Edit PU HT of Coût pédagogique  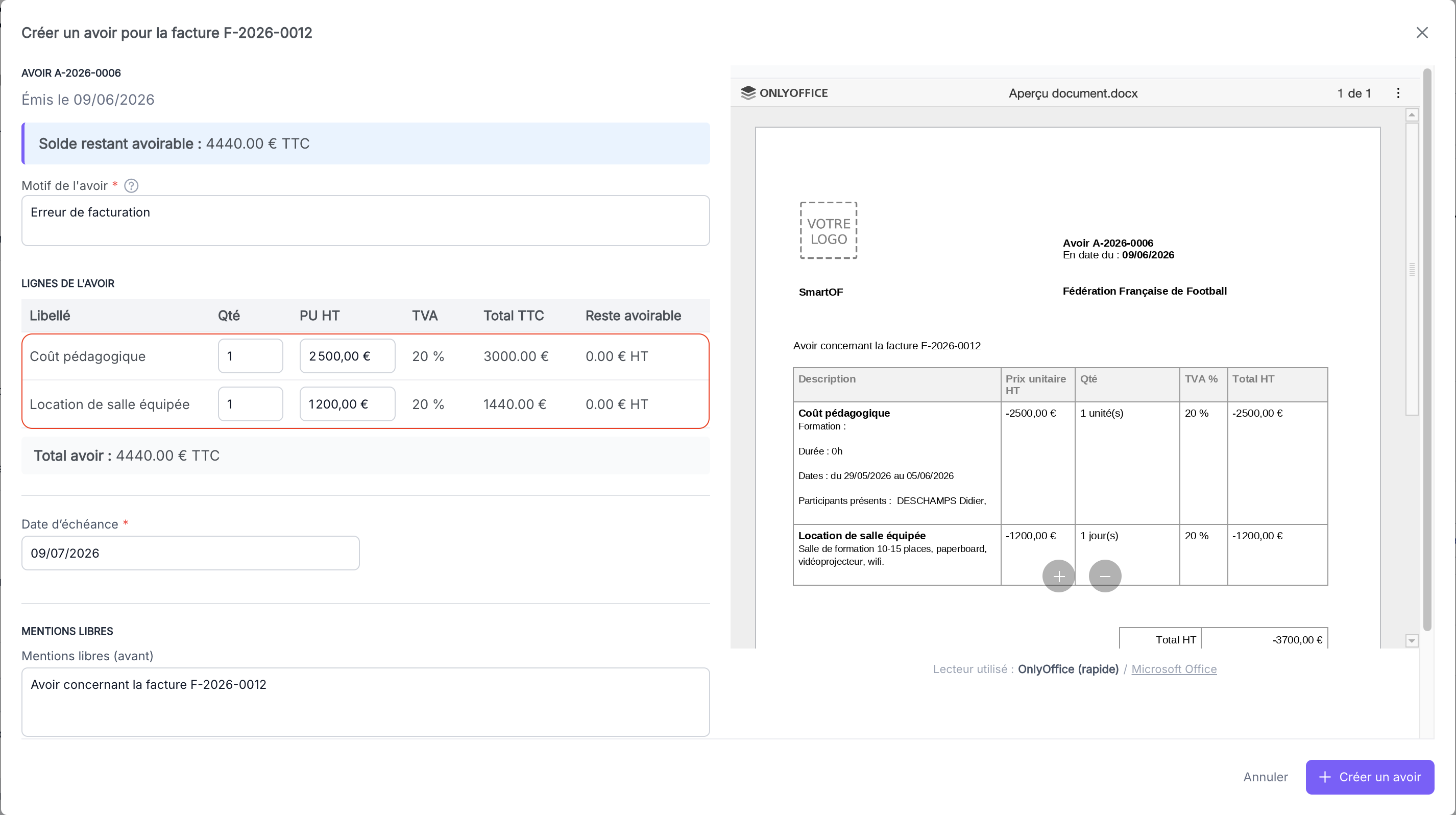[348, 356]
